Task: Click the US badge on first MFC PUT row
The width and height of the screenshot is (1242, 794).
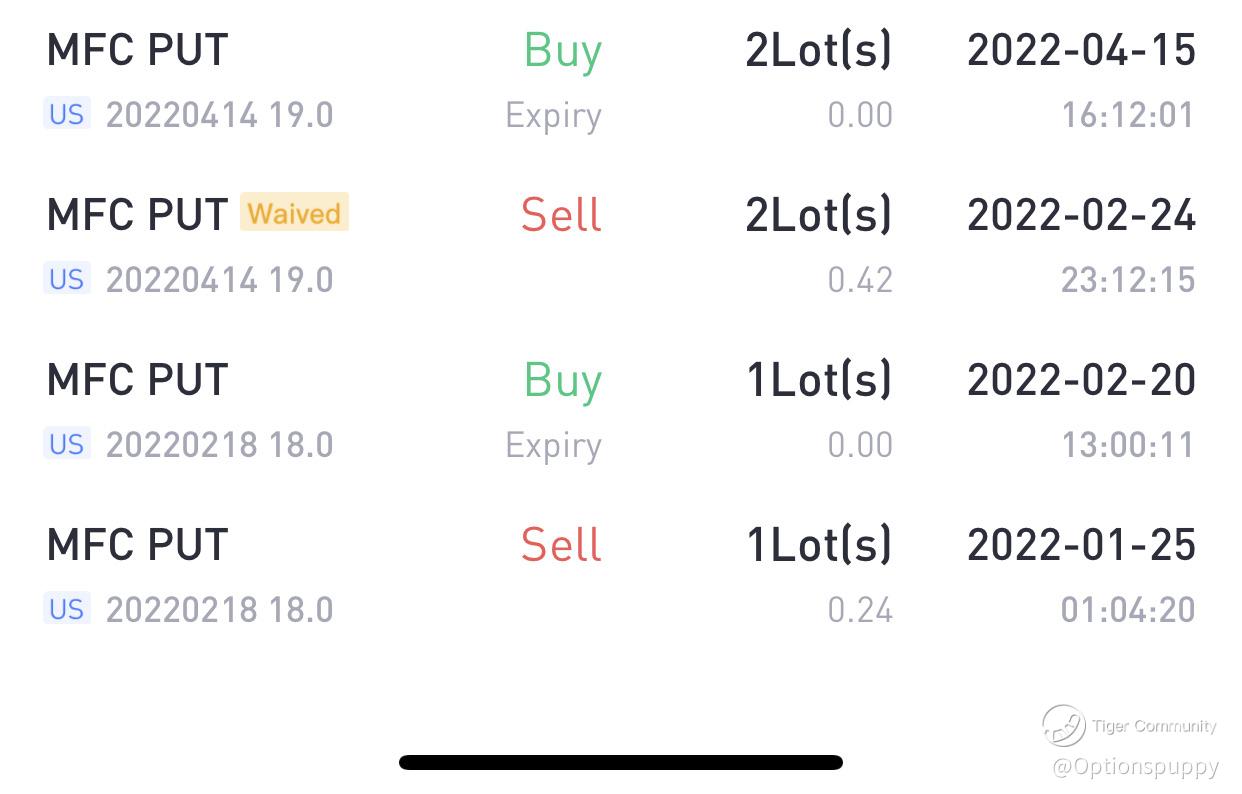Action: [x=67, y=114]
